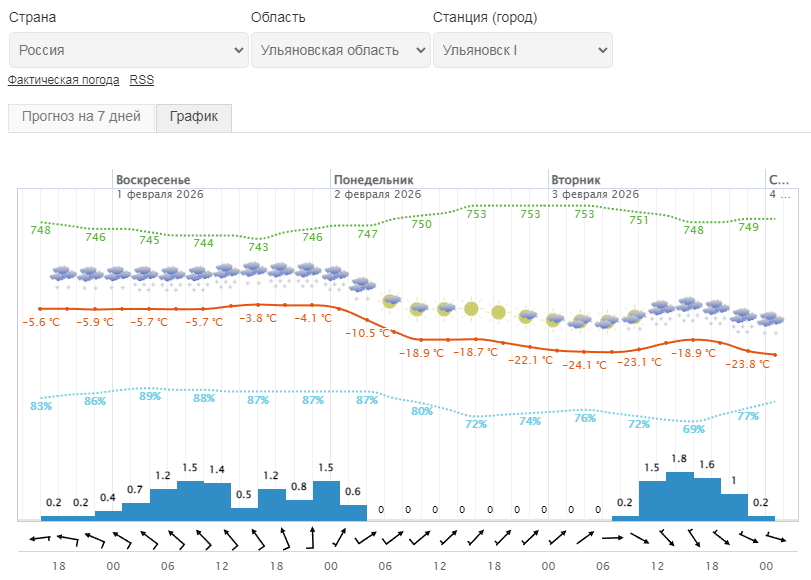
Task: Click the first snow cloud icon on the left
Action: (65, 276)
